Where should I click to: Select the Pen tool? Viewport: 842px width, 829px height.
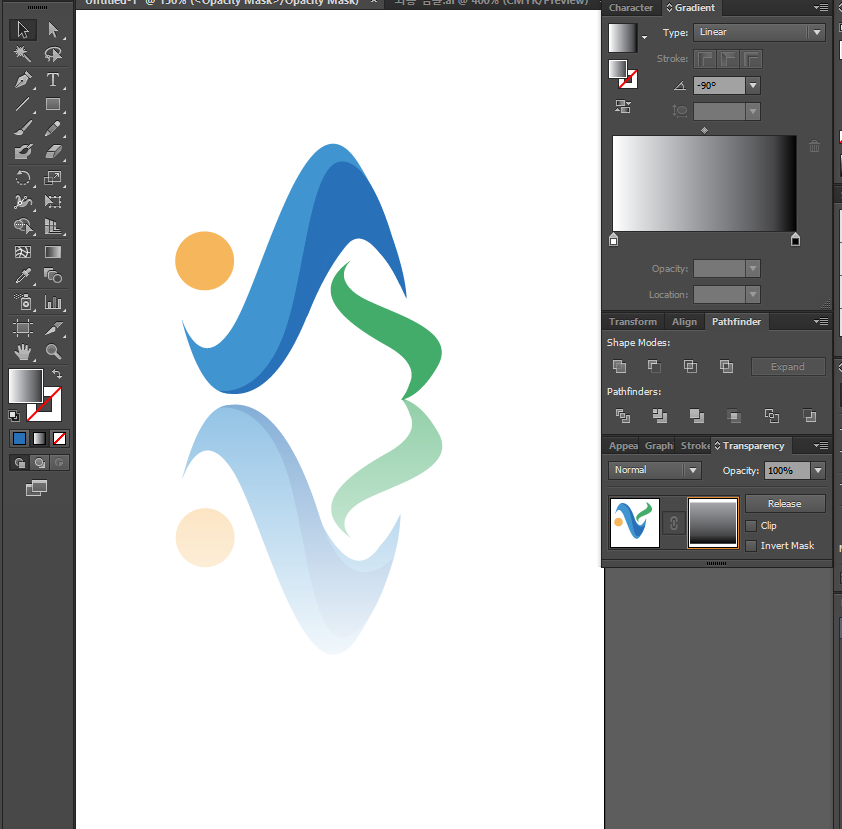click(x=23, y=80)
